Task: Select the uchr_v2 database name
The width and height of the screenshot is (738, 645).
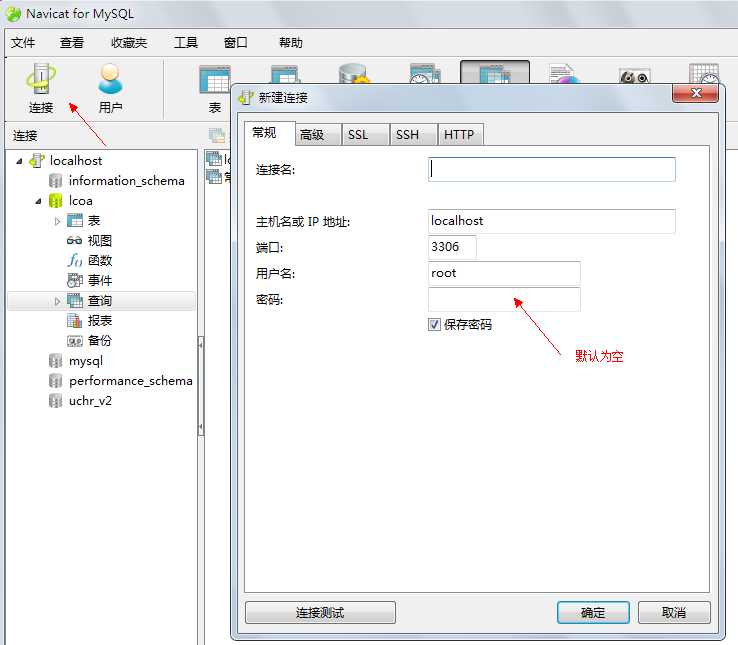Action: [90, 401]
